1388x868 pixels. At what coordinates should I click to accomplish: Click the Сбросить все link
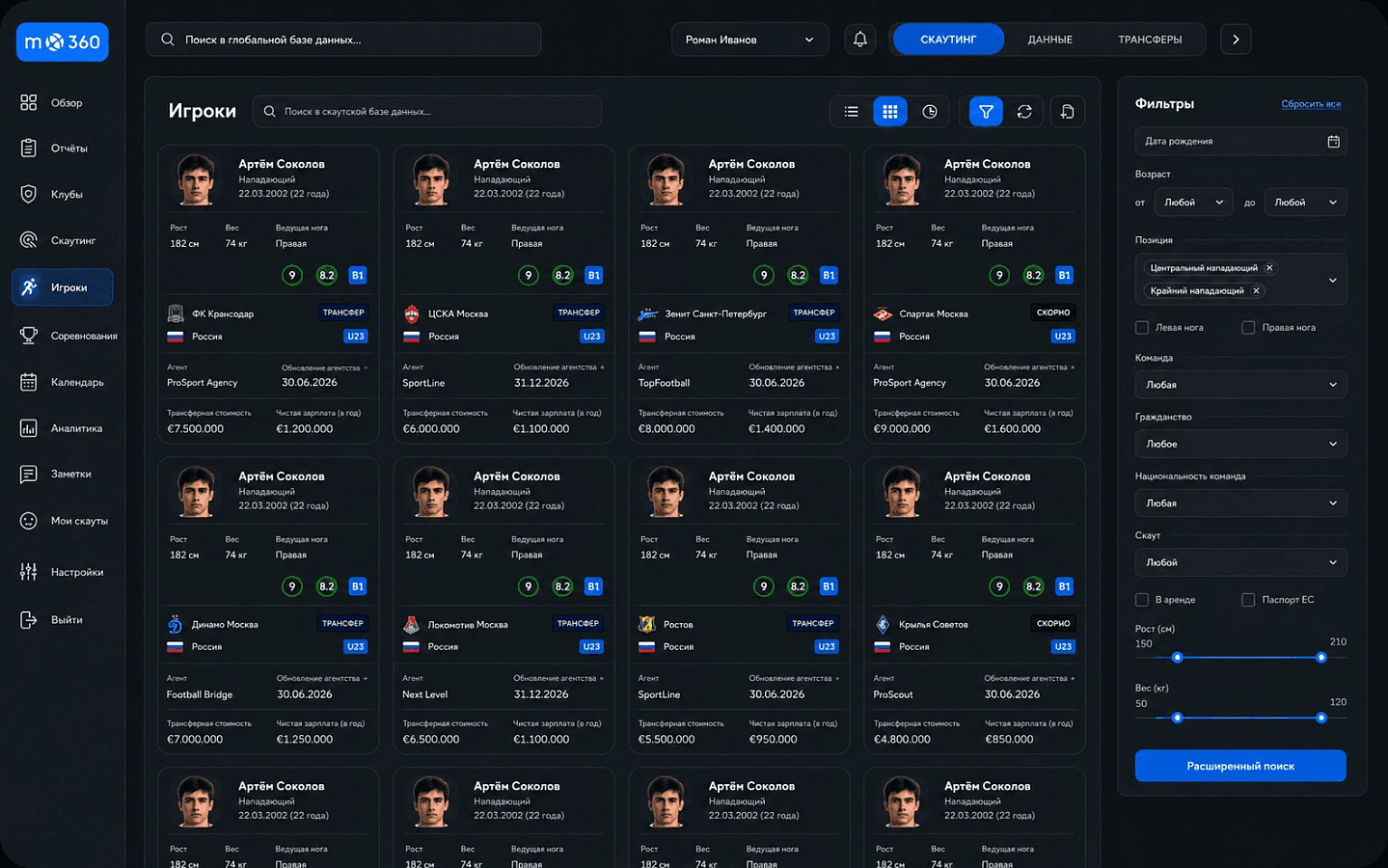pyautogui.click(x=1311, y=104)
